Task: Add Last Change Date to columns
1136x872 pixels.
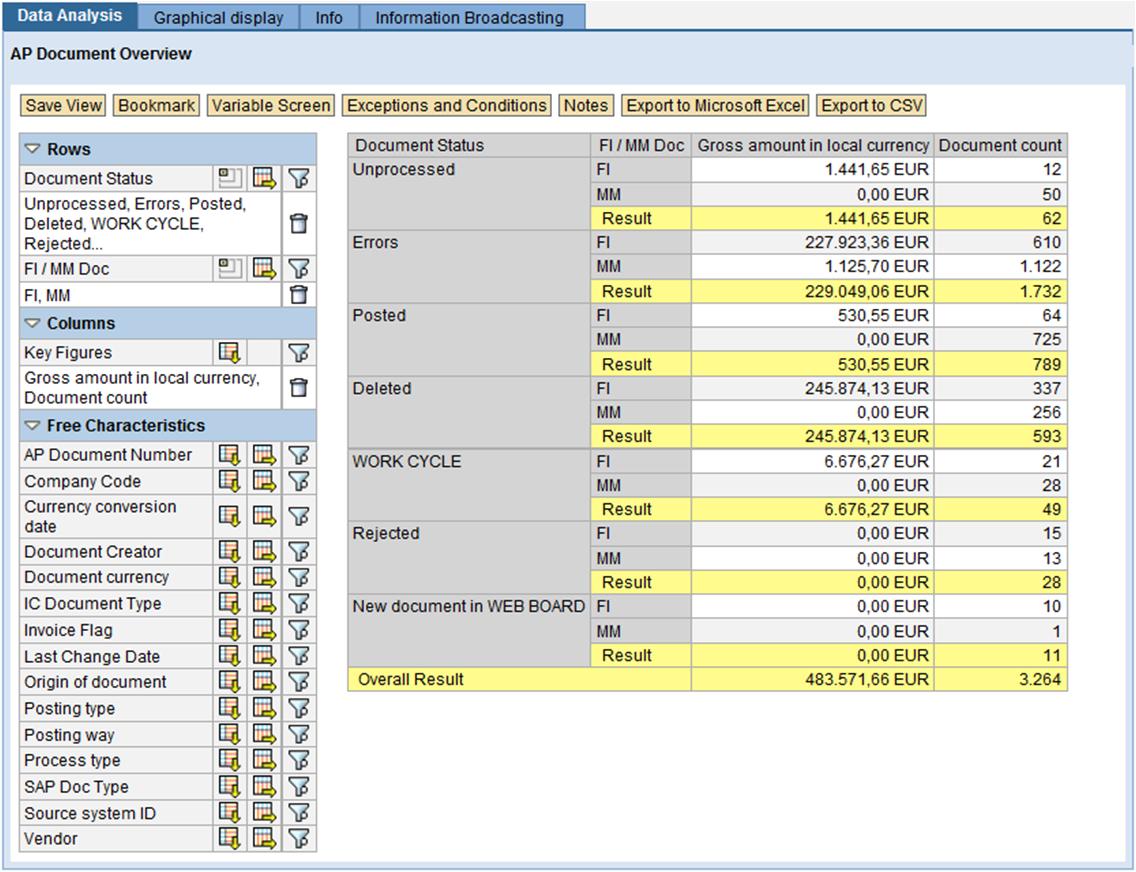Action: 263,656
